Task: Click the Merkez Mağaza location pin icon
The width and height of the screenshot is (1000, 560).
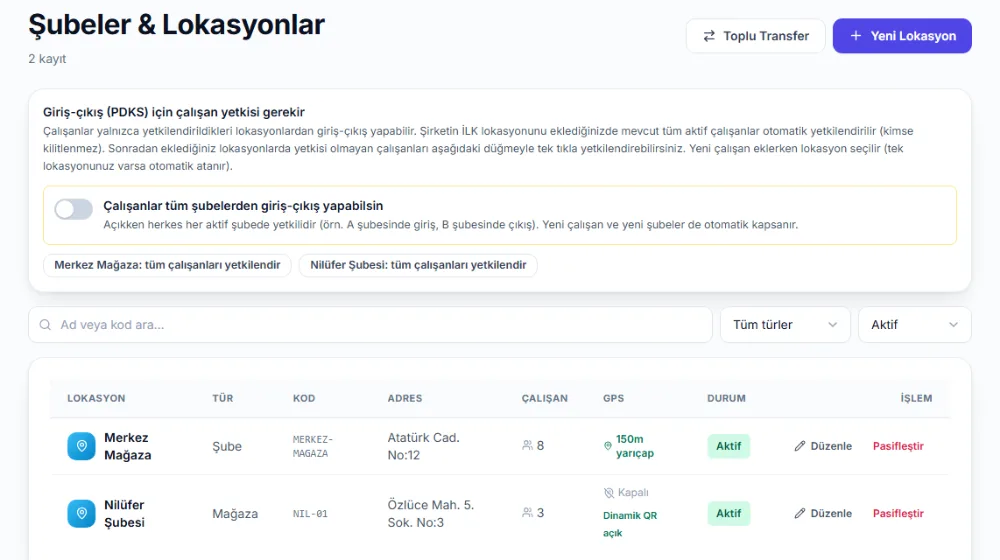Action: coord(82,446)
